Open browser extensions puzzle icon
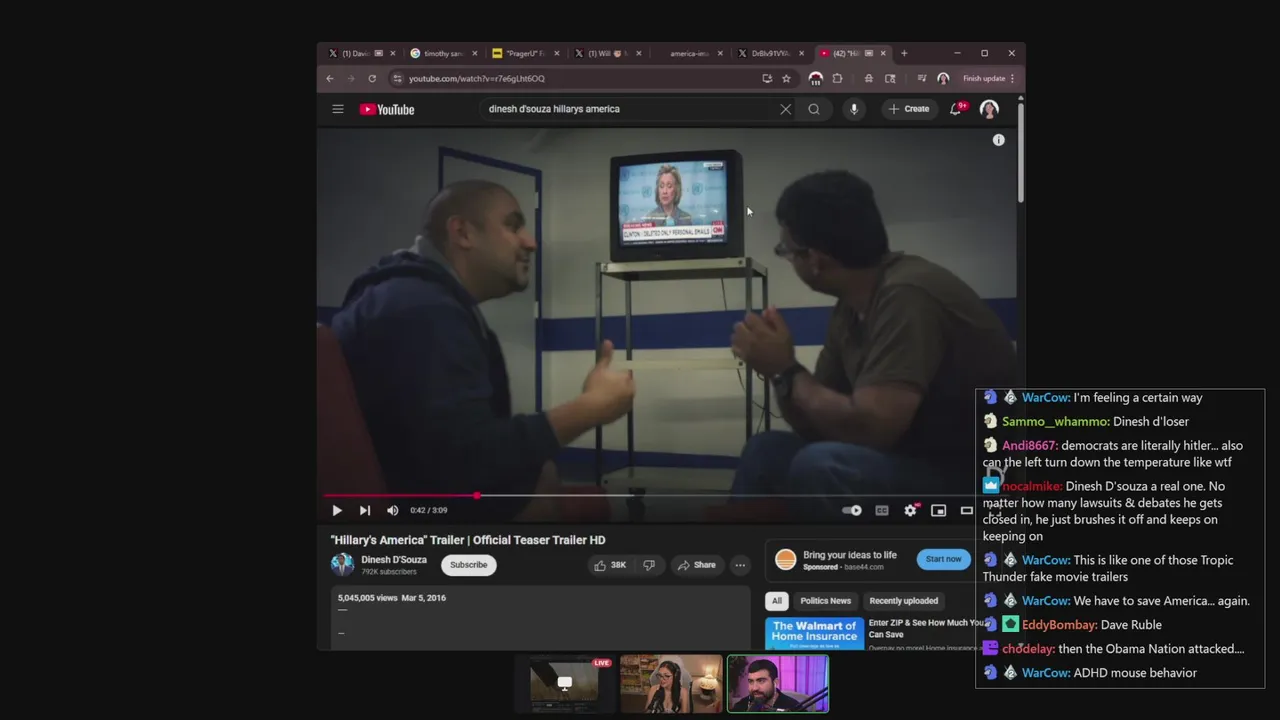This screenshot has width=1280, height=720. pos(837,78)
